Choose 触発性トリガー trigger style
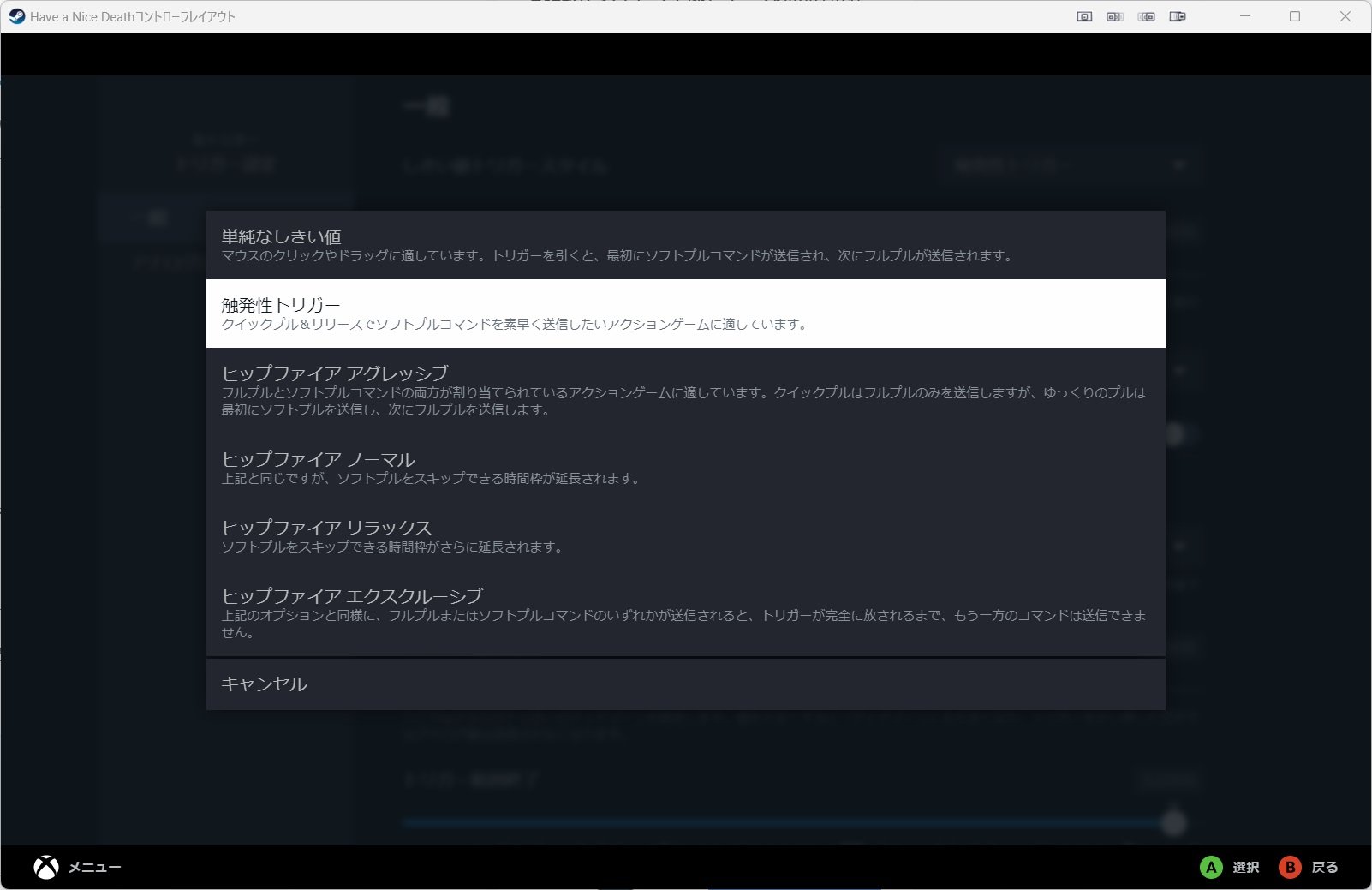Image resolution: width=1372 pixels, height=890 pixels. click(685, 314)
